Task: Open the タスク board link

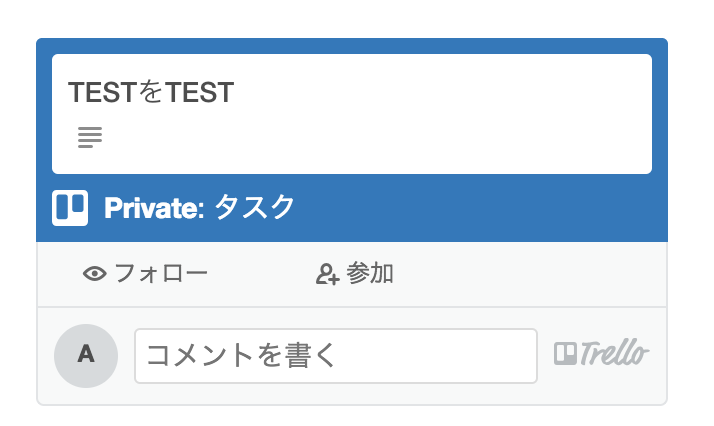Action: (255, 208)
